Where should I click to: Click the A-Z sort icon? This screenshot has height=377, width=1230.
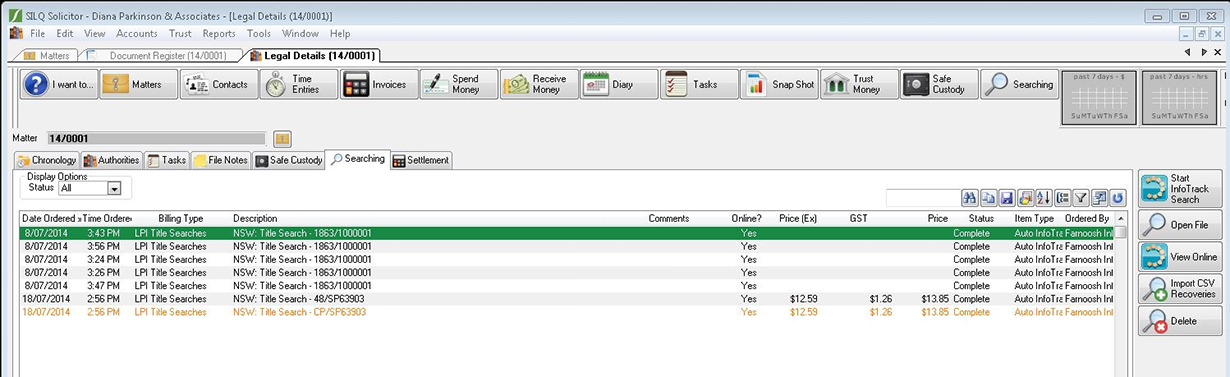click(1044, 198)
